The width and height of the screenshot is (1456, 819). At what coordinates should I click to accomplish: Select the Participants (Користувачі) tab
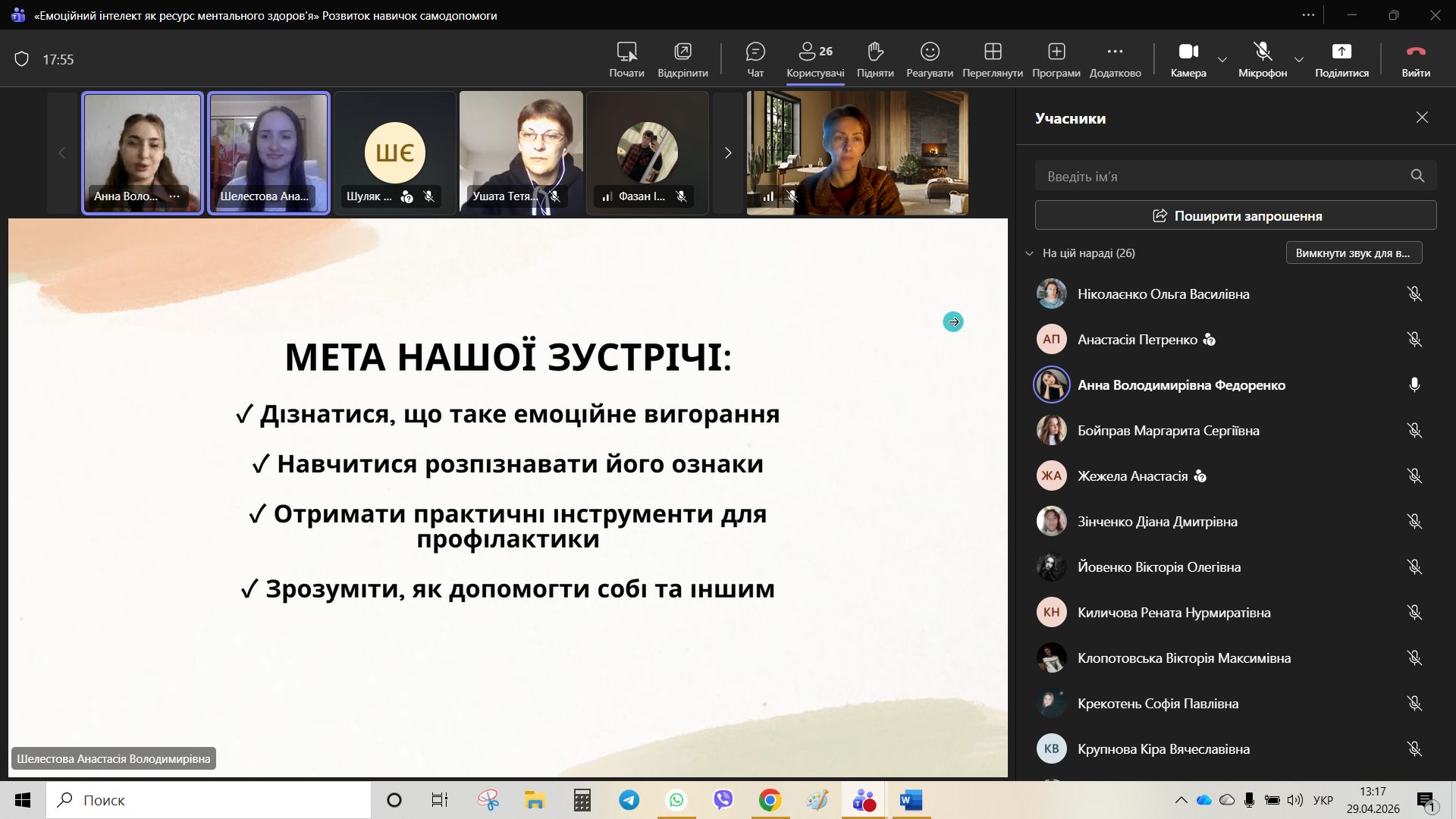815,59
